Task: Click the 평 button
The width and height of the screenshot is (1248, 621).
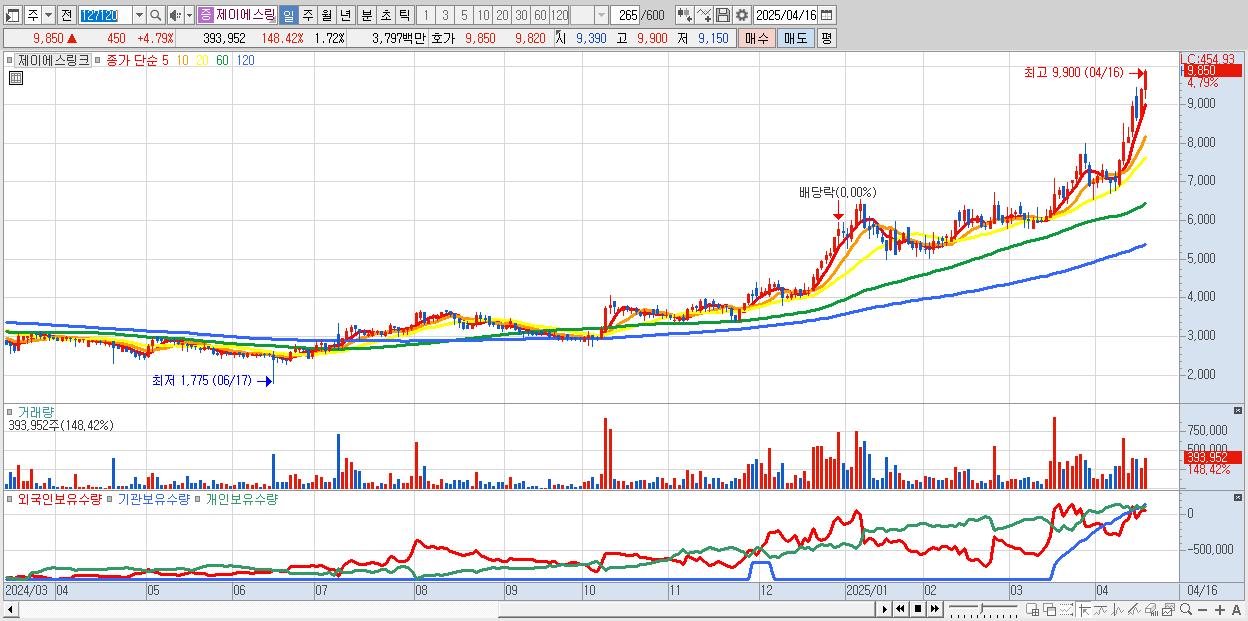Action: [826, 38]
